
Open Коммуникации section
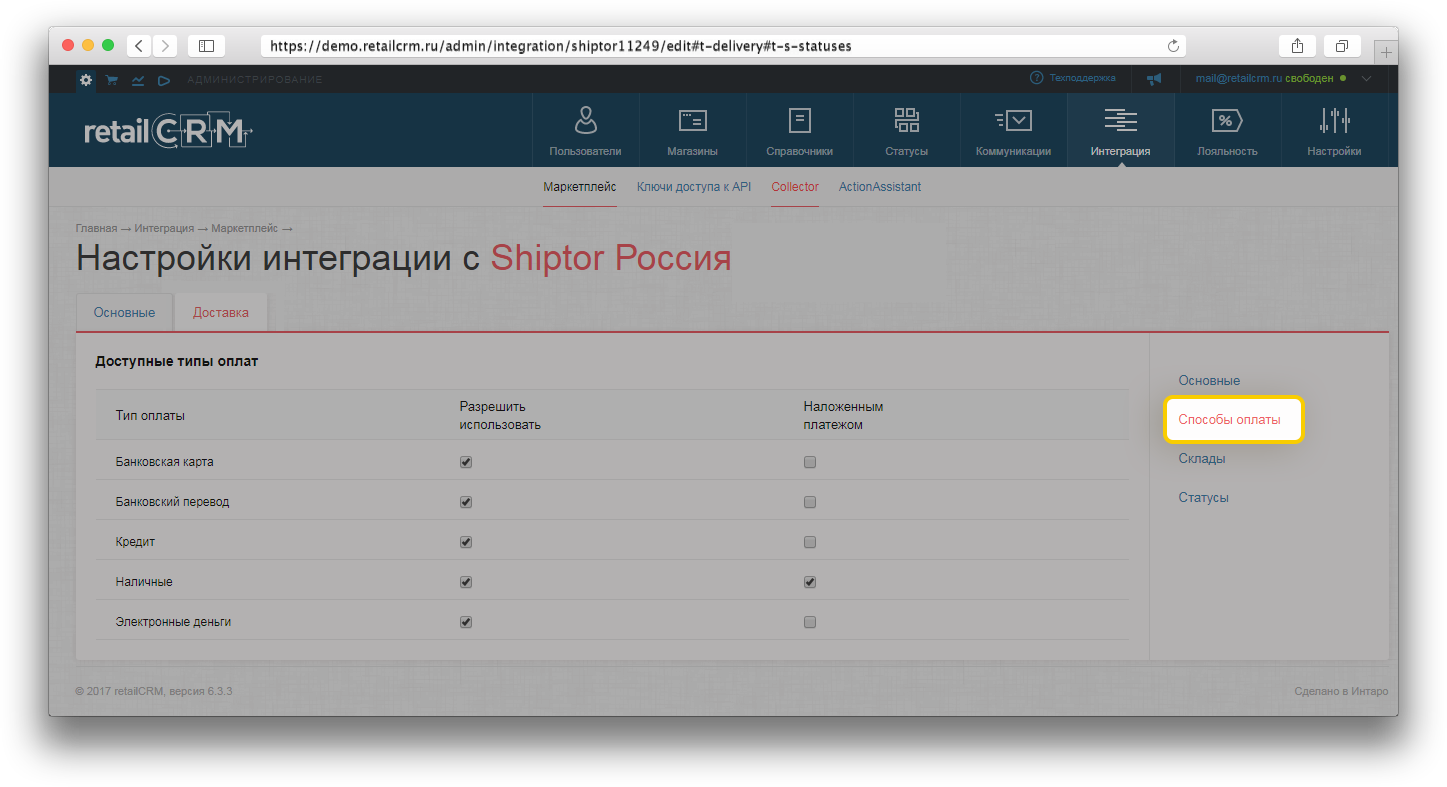click(x=1013, y=121)
